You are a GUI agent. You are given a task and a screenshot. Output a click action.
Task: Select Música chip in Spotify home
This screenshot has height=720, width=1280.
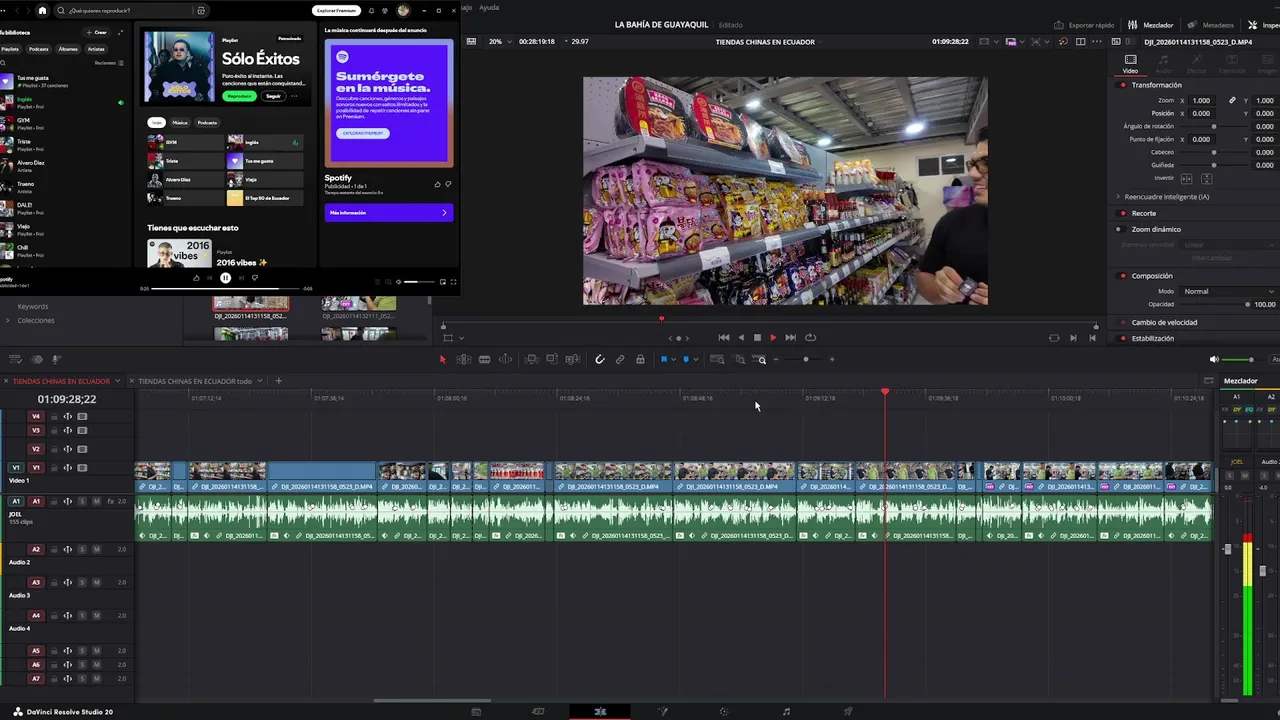180,122
